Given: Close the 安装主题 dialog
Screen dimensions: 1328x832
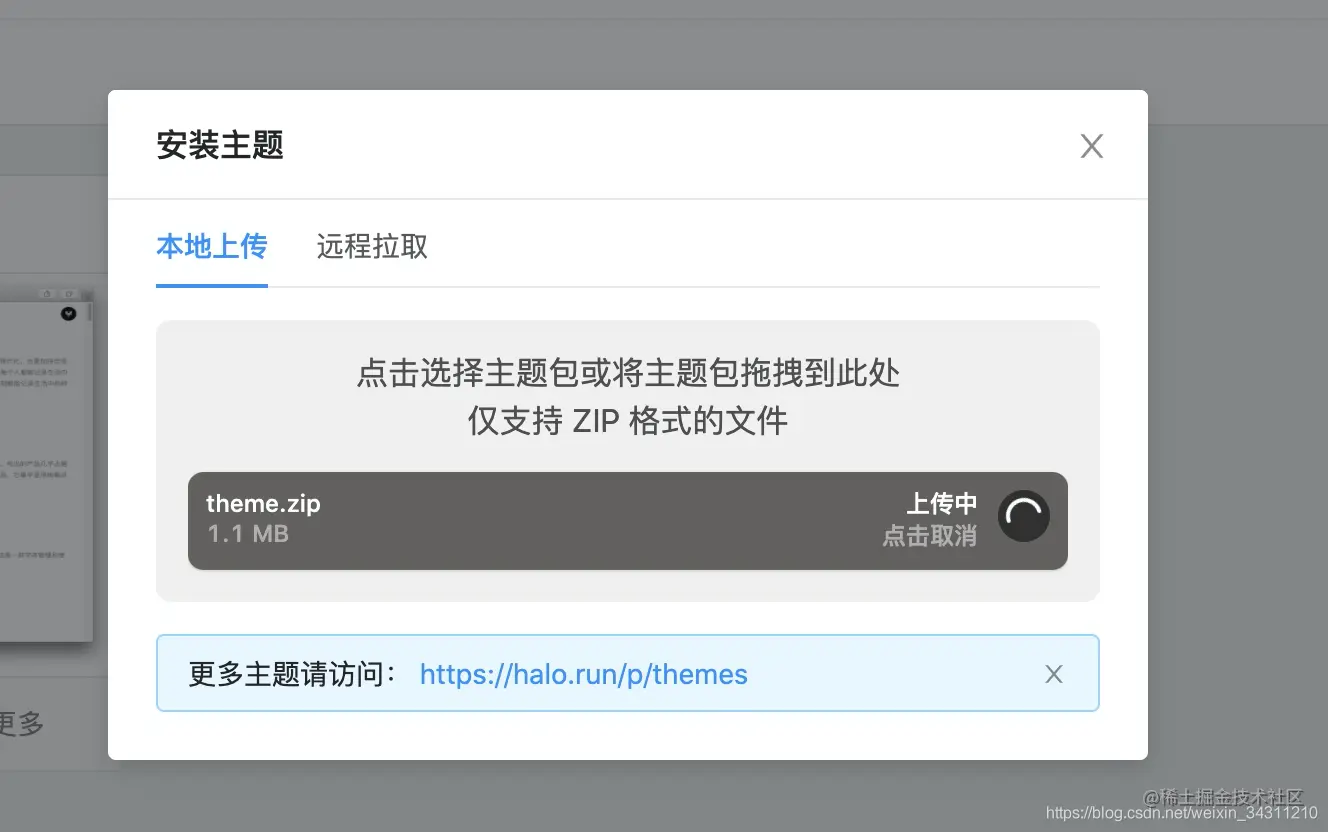Looking at the screenshot, I should tap(1092, 147).
